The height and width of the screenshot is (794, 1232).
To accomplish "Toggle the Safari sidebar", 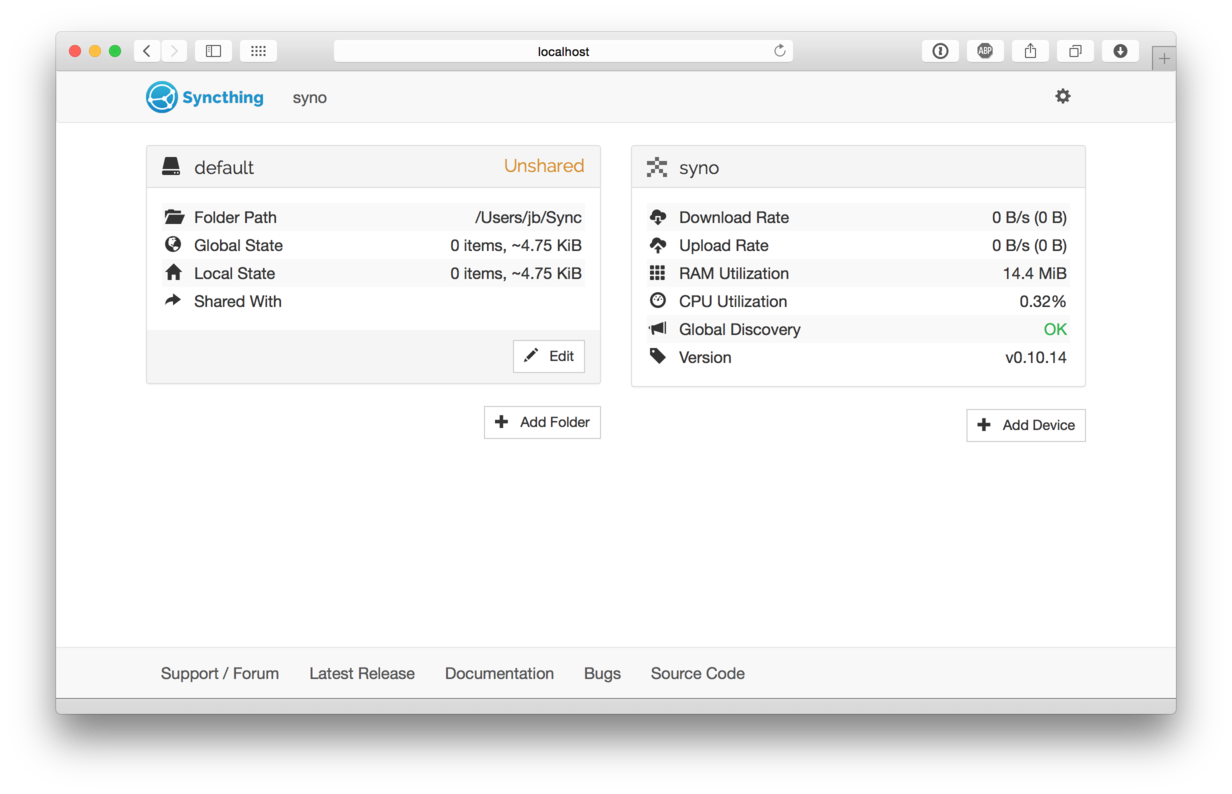I will 213,51.
